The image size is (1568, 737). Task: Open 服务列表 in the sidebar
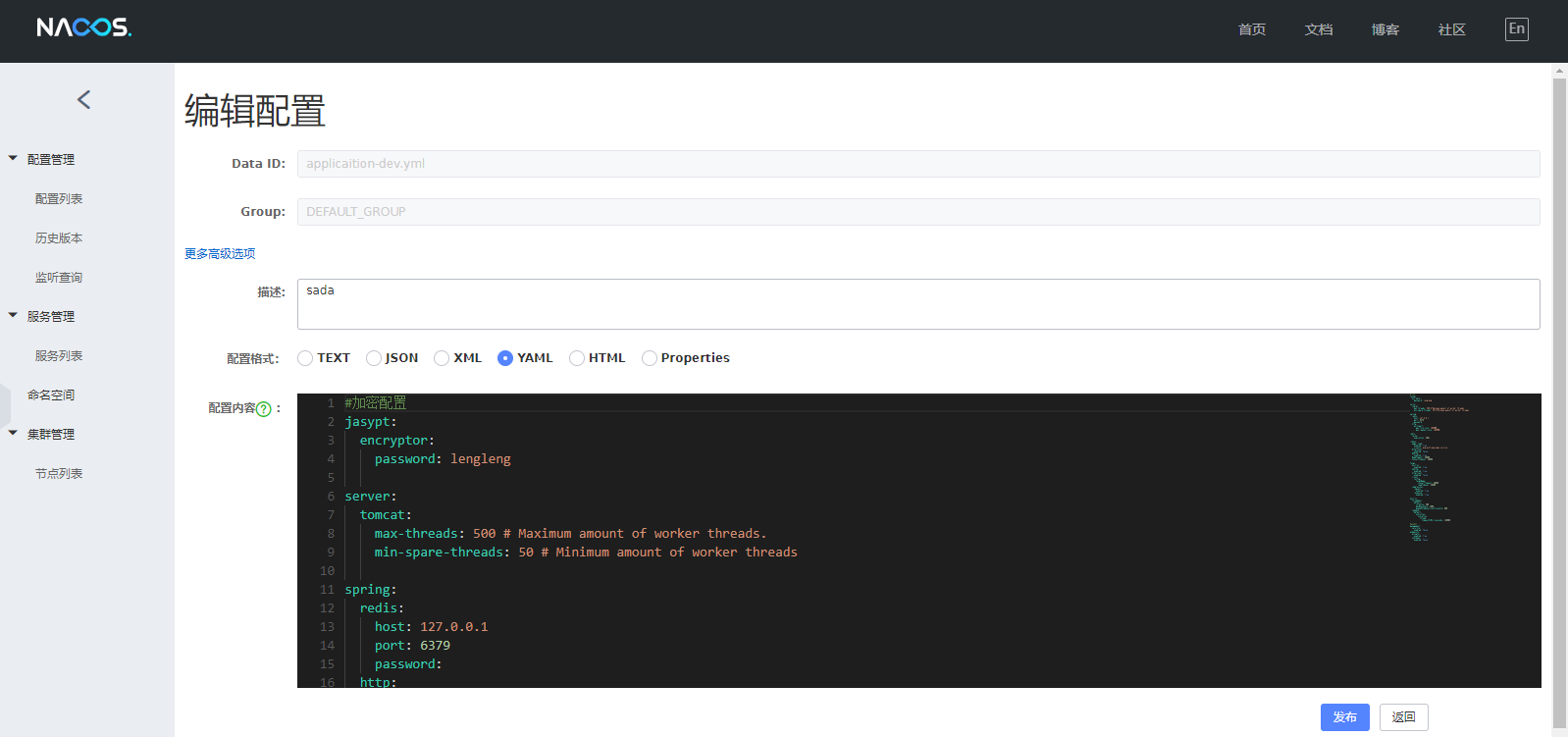point(59,355)
